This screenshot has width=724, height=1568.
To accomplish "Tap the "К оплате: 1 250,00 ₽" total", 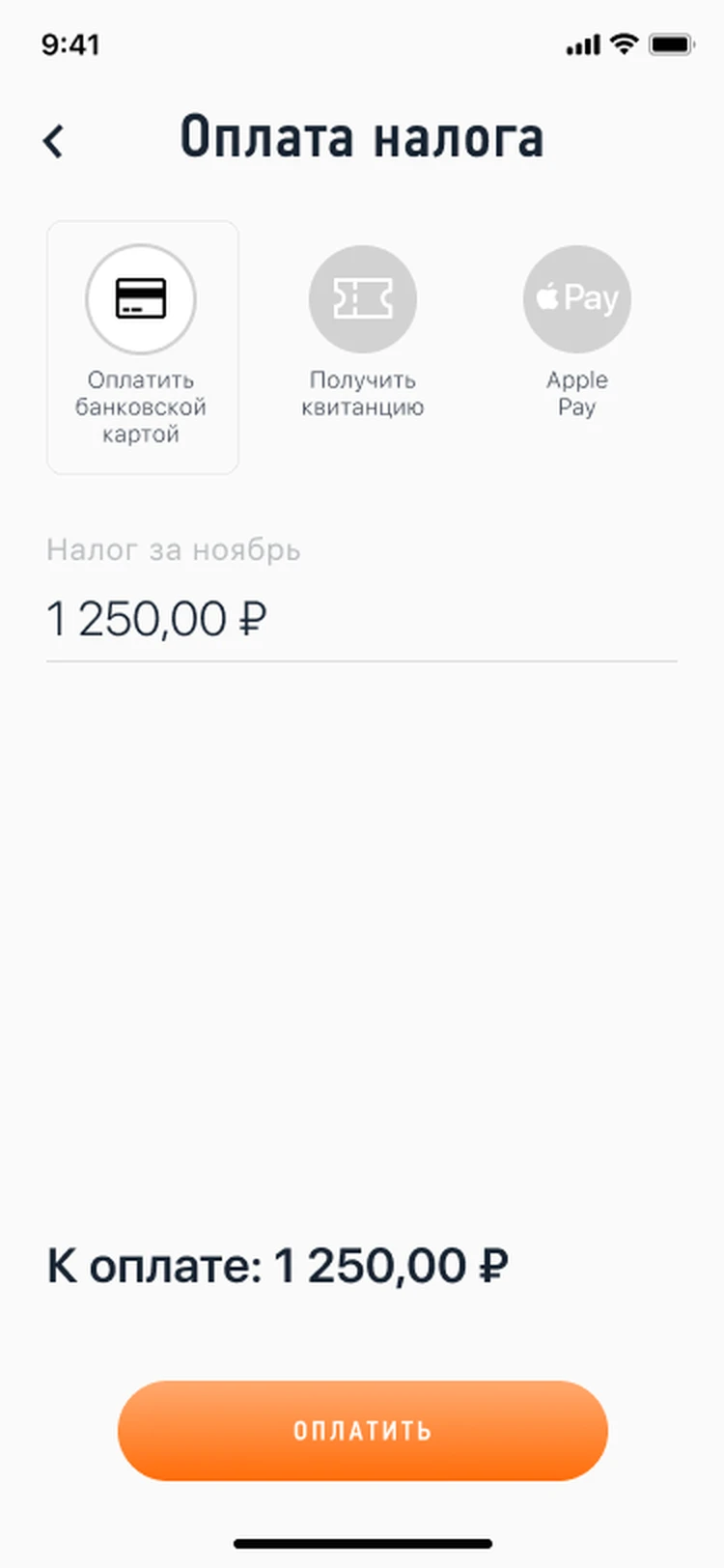I will [x=278, y=1266].
